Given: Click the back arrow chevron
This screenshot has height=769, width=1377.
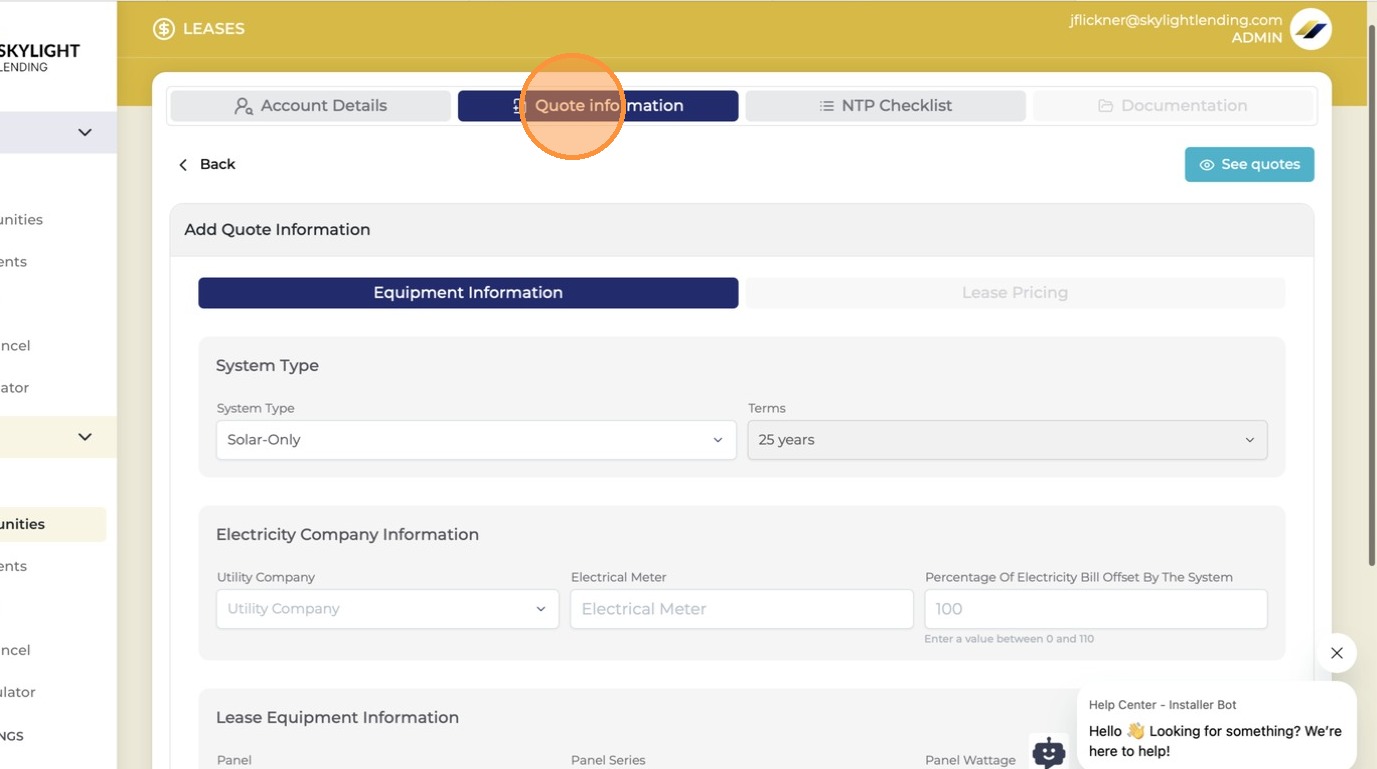Looking at the screenshot, I should [x=183, y=165].
